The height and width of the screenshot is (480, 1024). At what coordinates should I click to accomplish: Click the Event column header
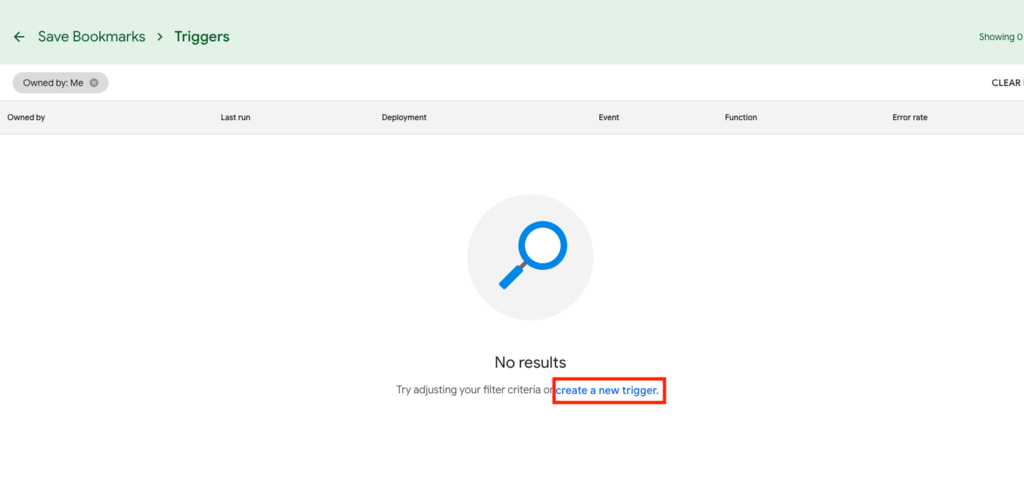point(609,118)
